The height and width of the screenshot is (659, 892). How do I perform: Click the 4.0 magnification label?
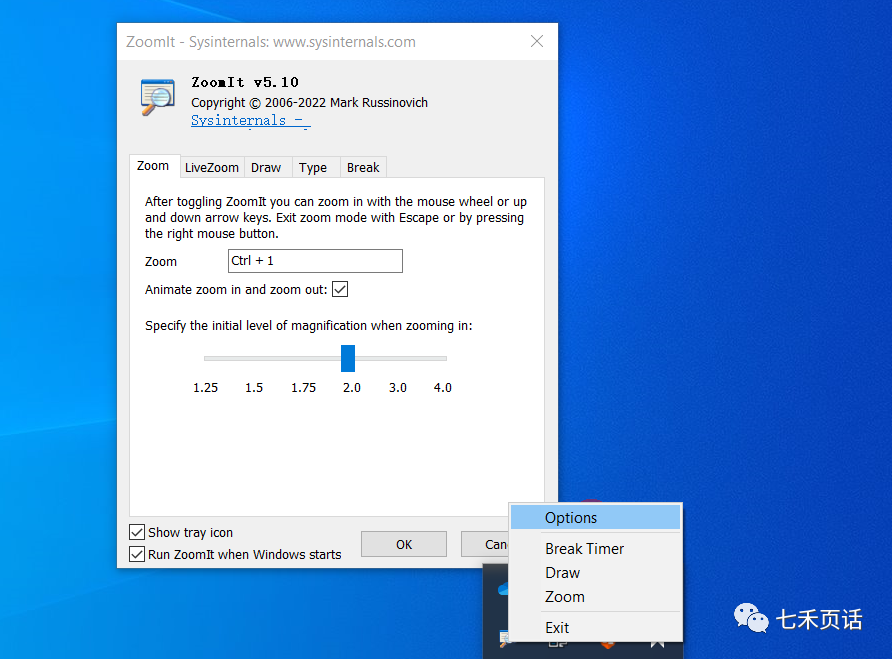[443, 388]
